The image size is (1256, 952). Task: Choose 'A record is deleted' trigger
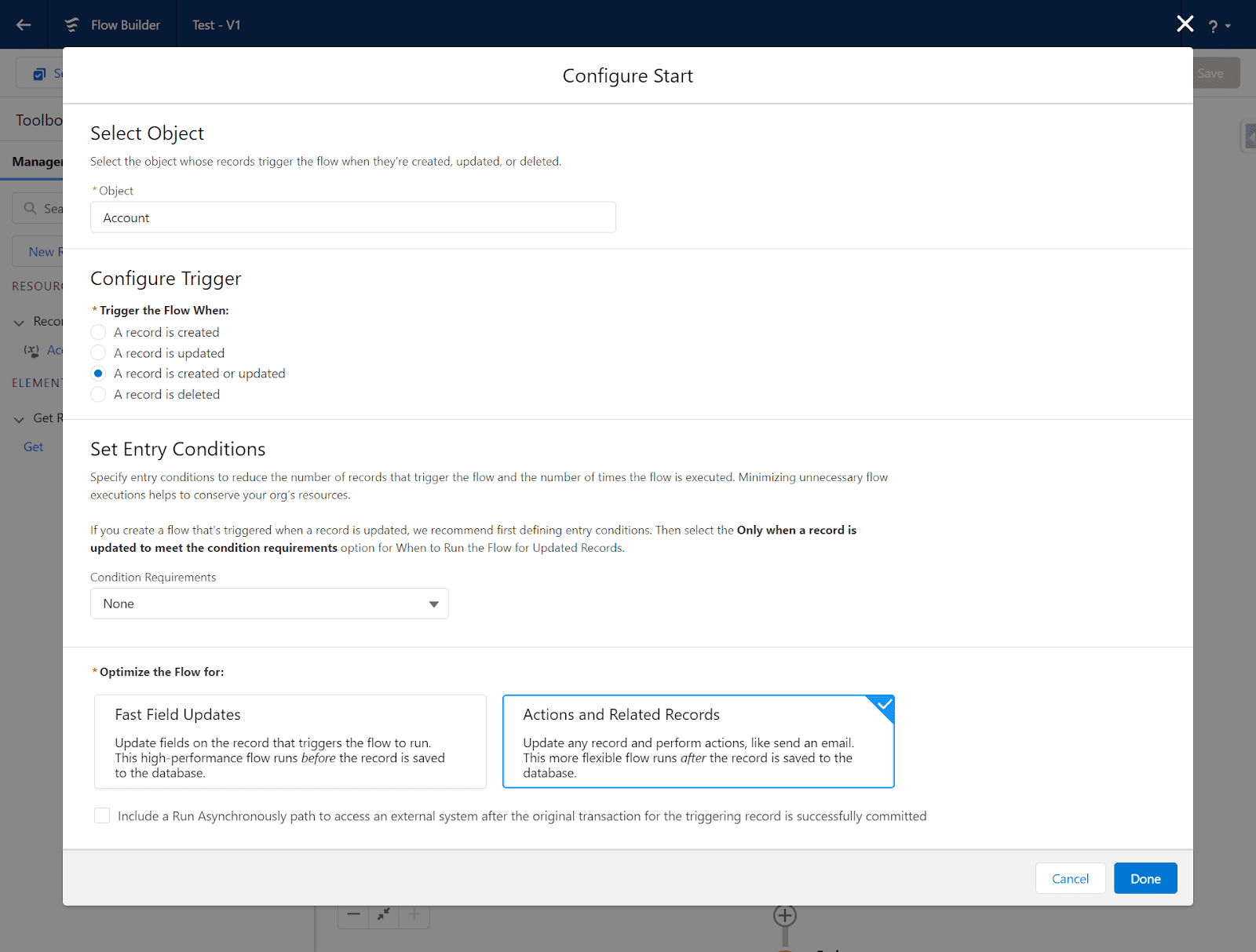(98, 395)
